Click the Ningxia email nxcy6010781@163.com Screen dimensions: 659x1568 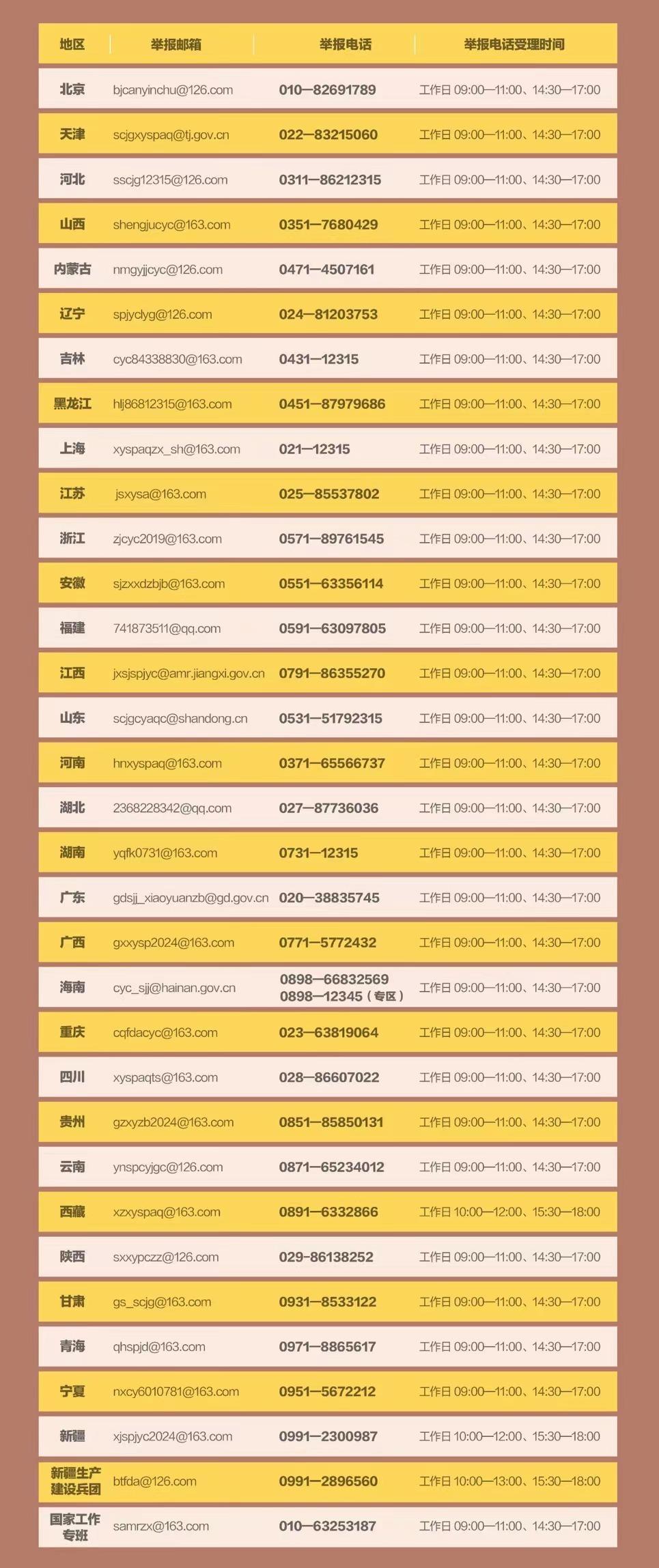pos(176,1391)
